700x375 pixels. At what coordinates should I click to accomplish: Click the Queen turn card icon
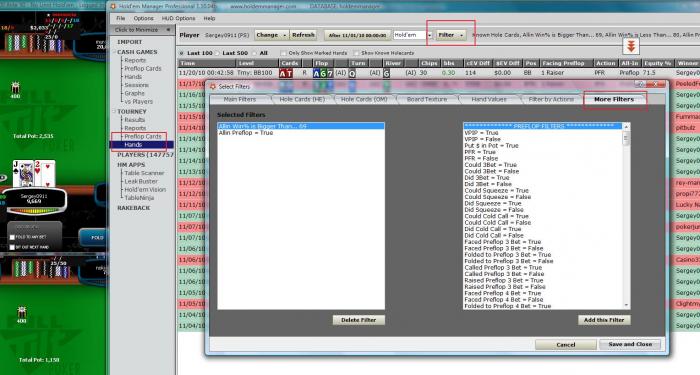click(x=352, y=73)
